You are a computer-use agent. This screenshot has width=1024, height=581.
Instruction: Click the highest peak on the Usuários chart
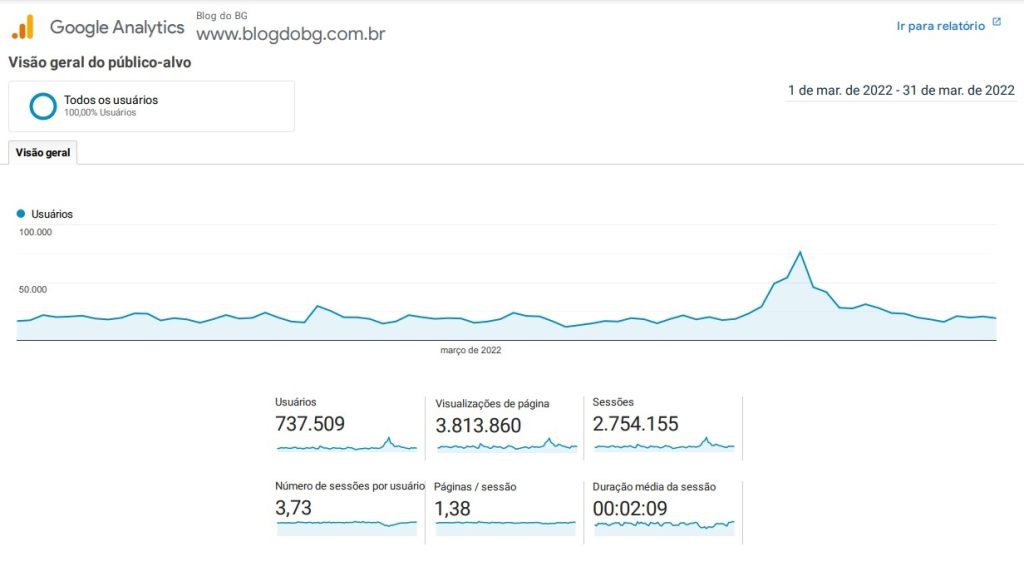pyautogui.click(x=800, y=253)
